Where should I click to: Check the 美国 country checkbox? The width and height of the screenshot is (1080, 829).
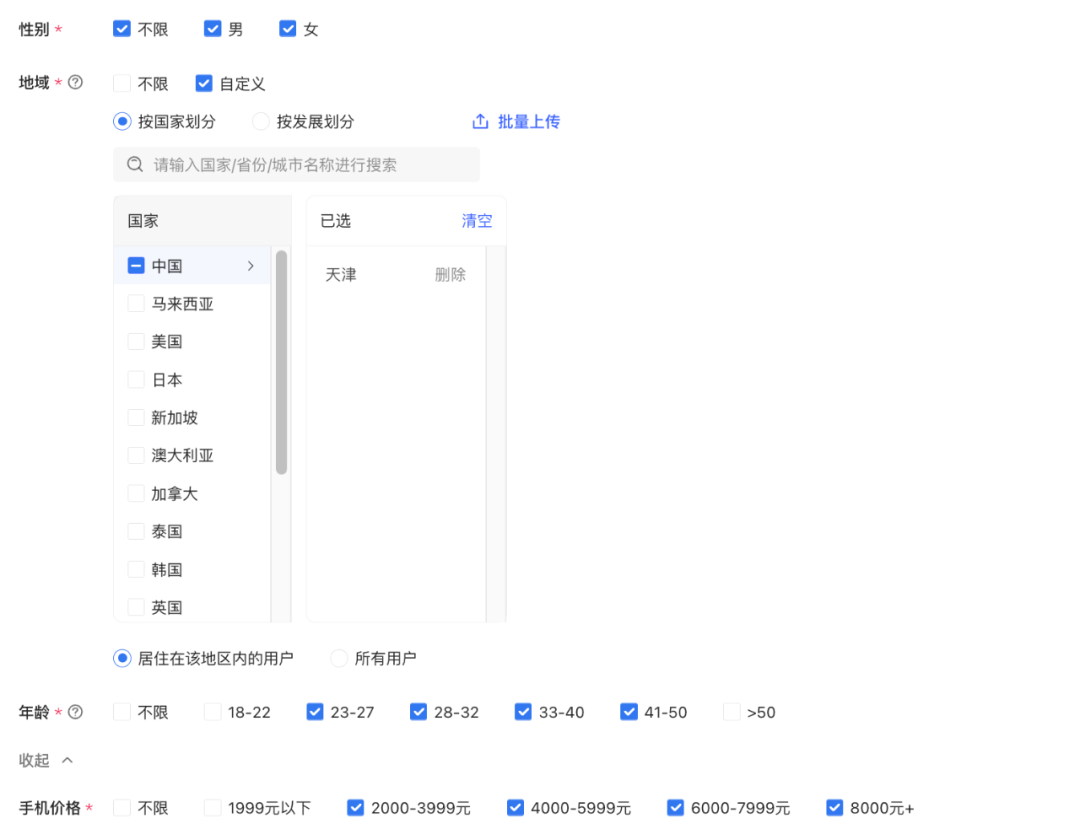click(x=136, y=341)
